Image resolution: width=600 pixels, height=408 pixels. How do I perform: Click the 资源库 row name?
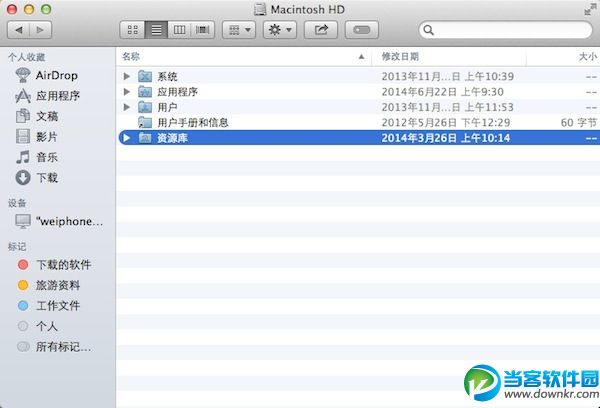(x=173, y=138)
